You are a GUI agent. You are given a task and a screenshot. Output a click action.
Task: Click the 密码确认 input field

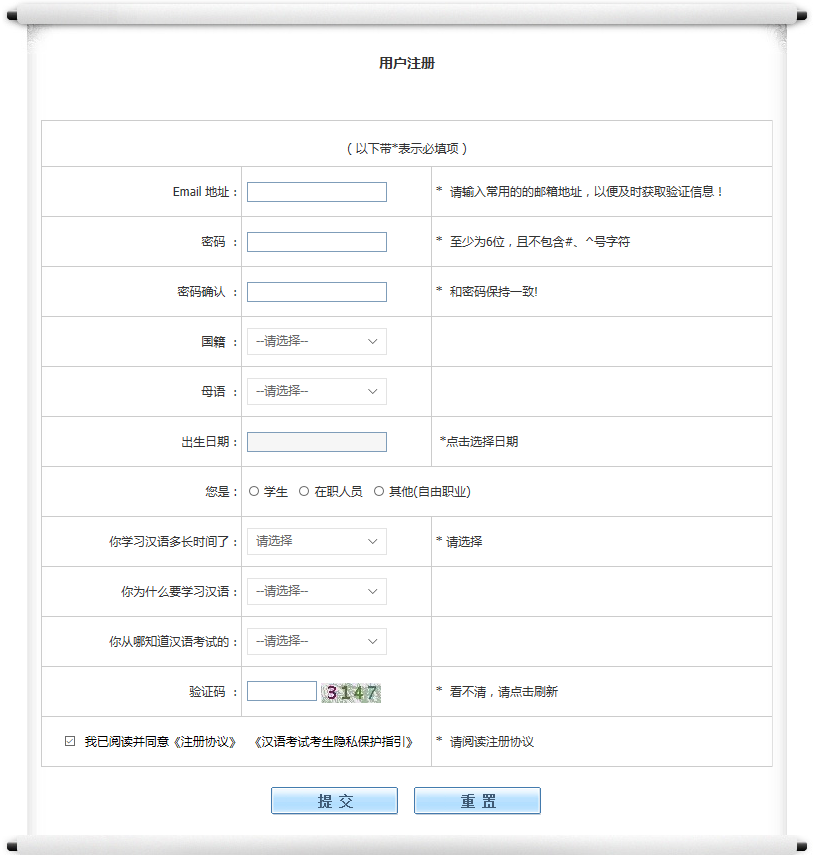point(316,292)
